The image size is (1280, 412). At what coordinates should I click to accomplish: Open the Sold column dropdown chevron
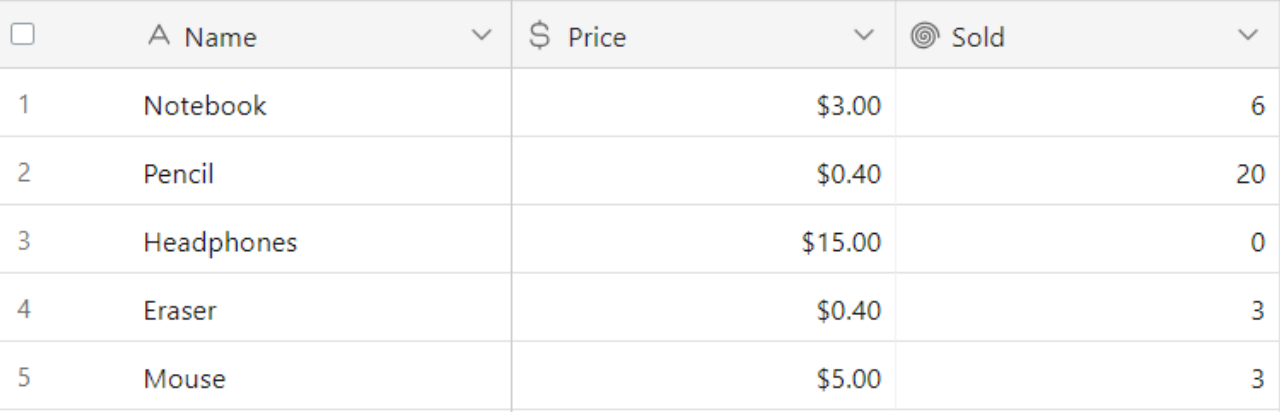point(1247,36)
